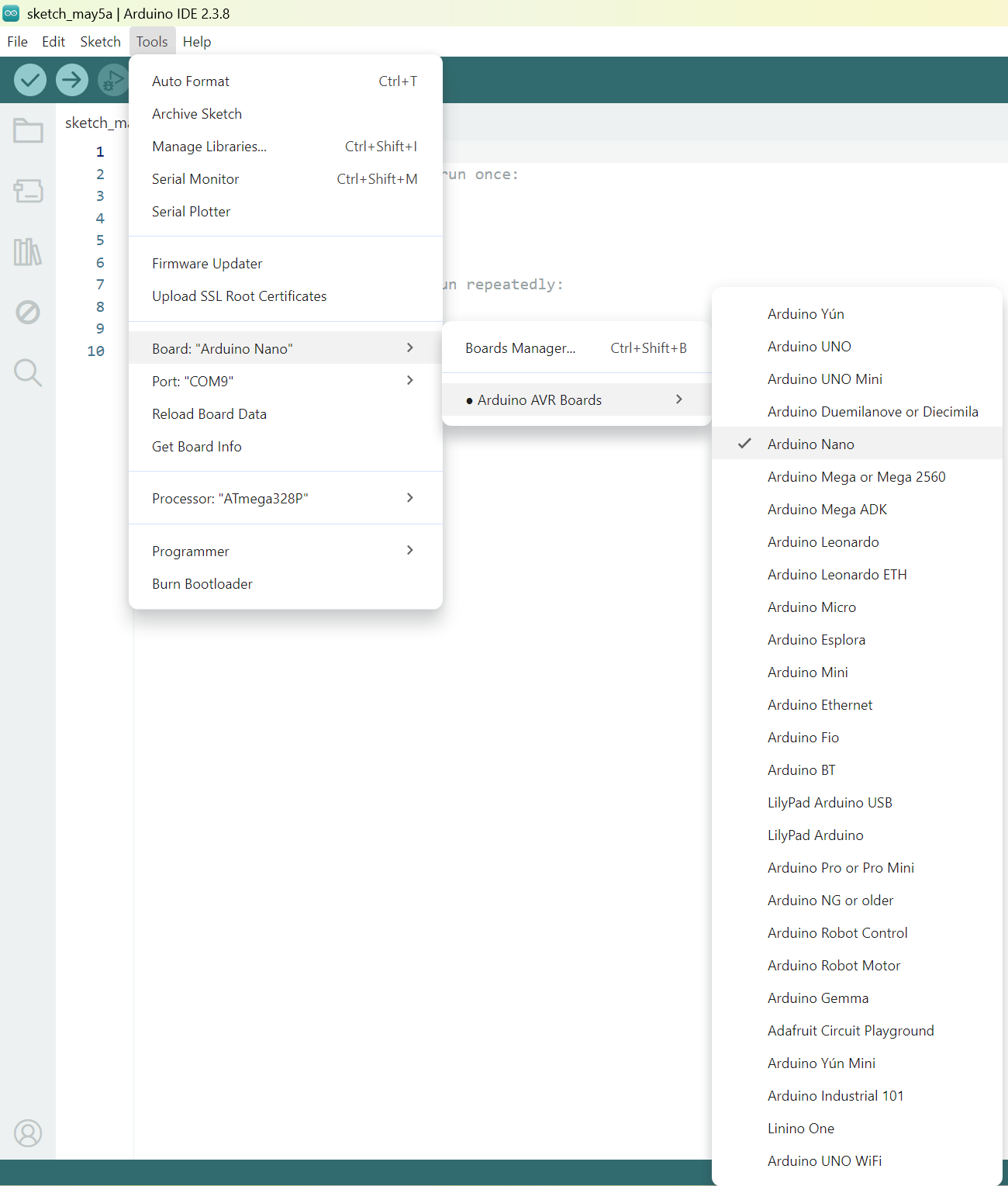1008x1186 pixels.
Task: Select Reload Board Data
Action: pos(285,413)
